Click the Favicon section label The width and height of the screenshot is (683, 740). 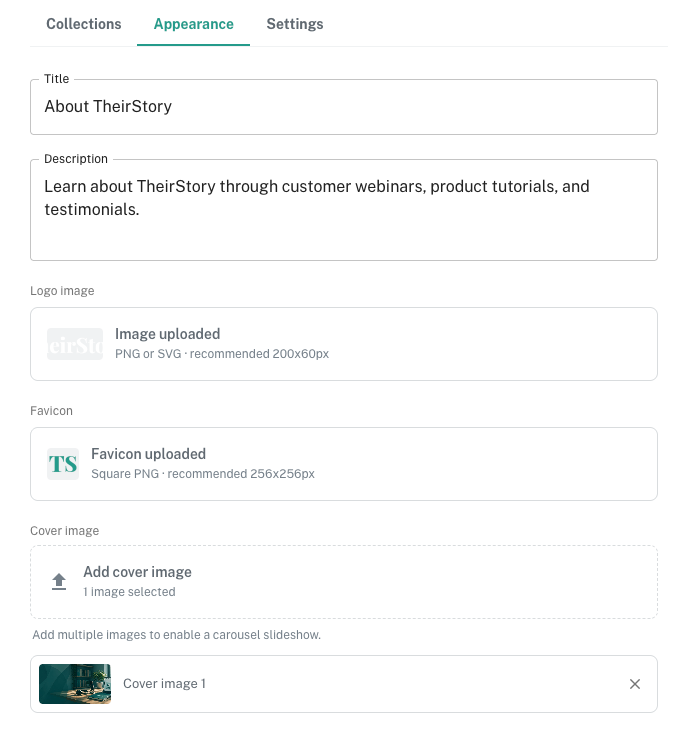[51, 411]
